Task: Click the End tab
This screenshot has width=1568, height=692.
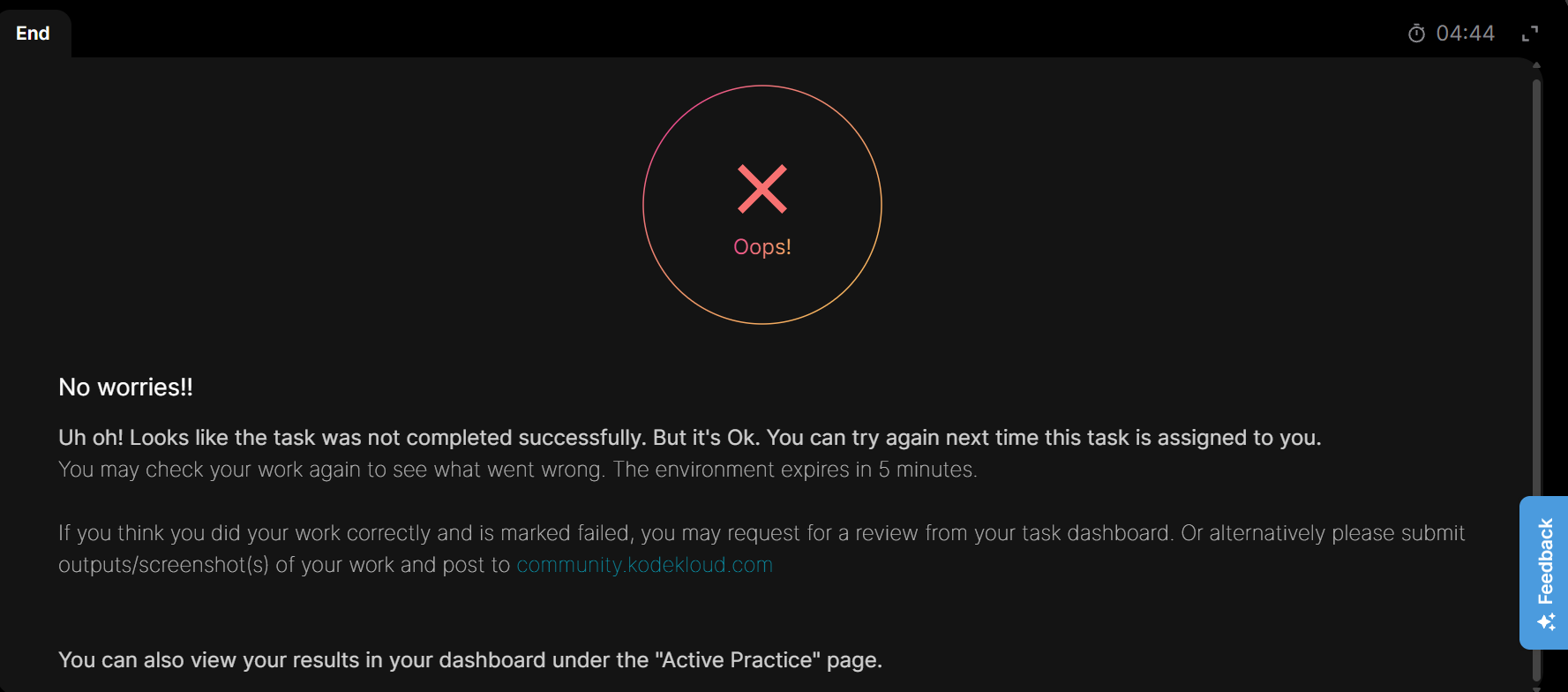Action: pyautogui.click(x=34, y=34)
